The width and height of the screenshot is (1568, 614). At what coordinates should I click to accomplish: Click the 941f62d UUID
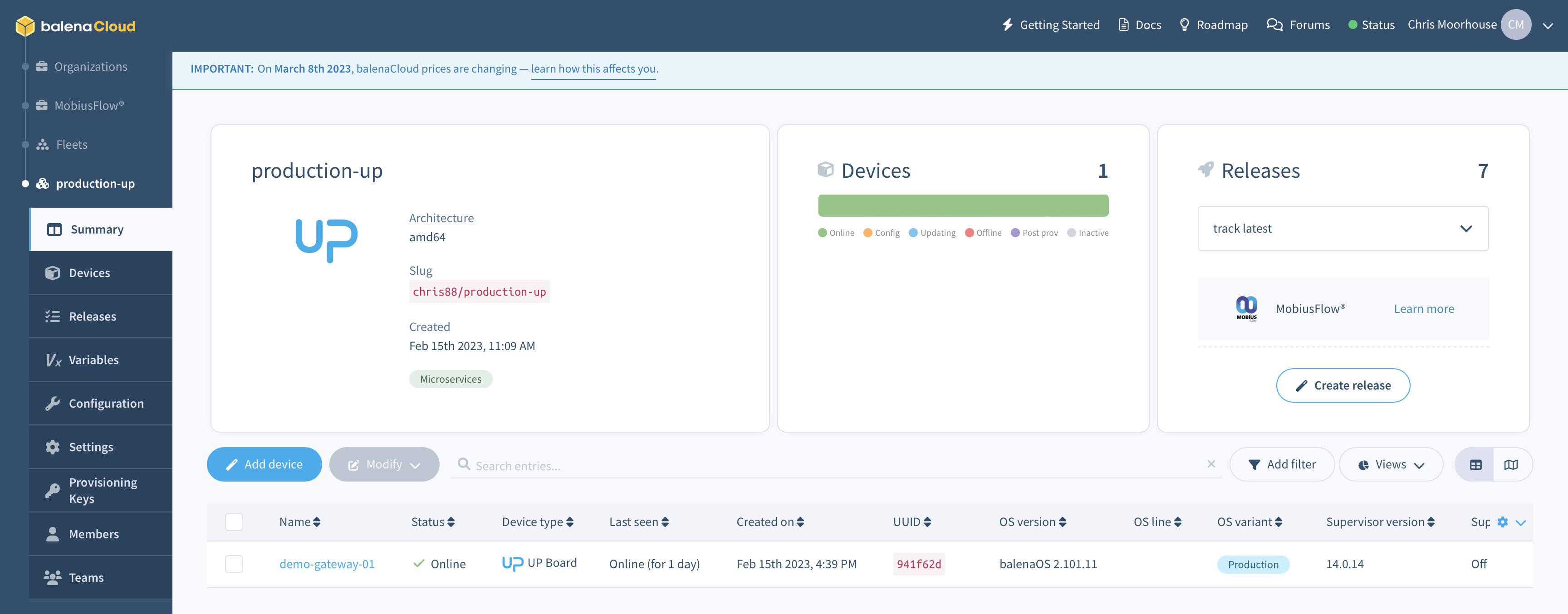tap(918, 564)
